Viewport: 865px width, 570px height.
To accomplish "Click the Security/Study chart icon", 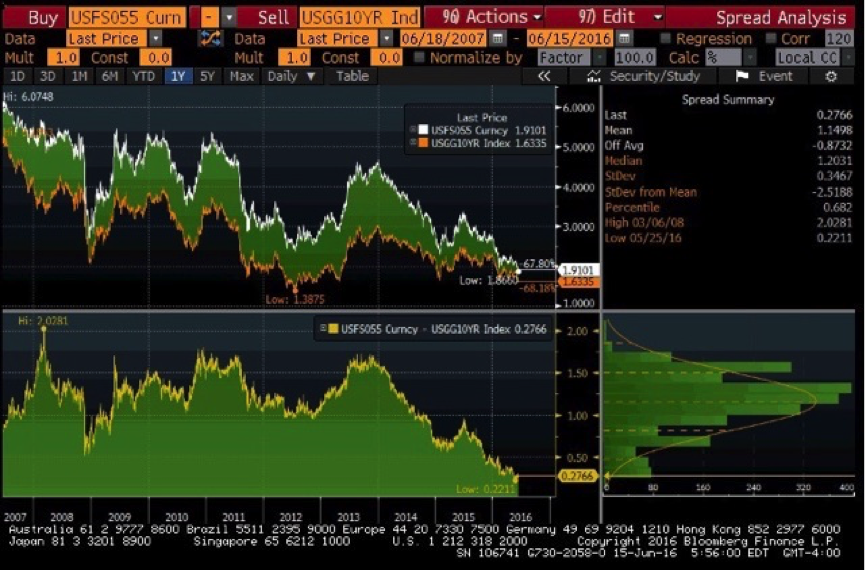I will (594, 76).
